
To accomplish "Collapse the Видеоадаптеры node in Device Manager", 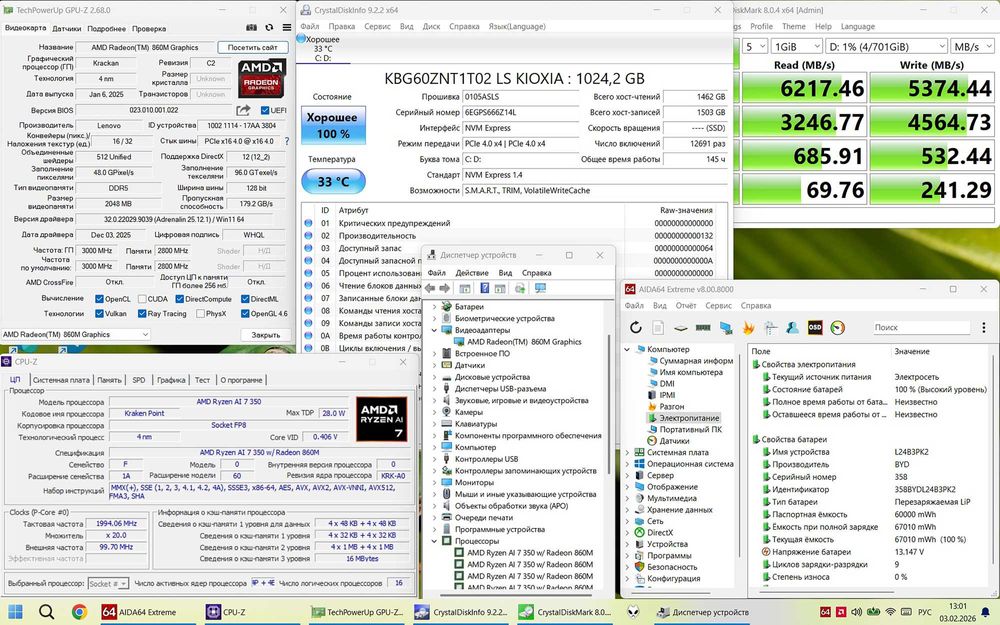I will pyautogui.click(x=434, y=330).
